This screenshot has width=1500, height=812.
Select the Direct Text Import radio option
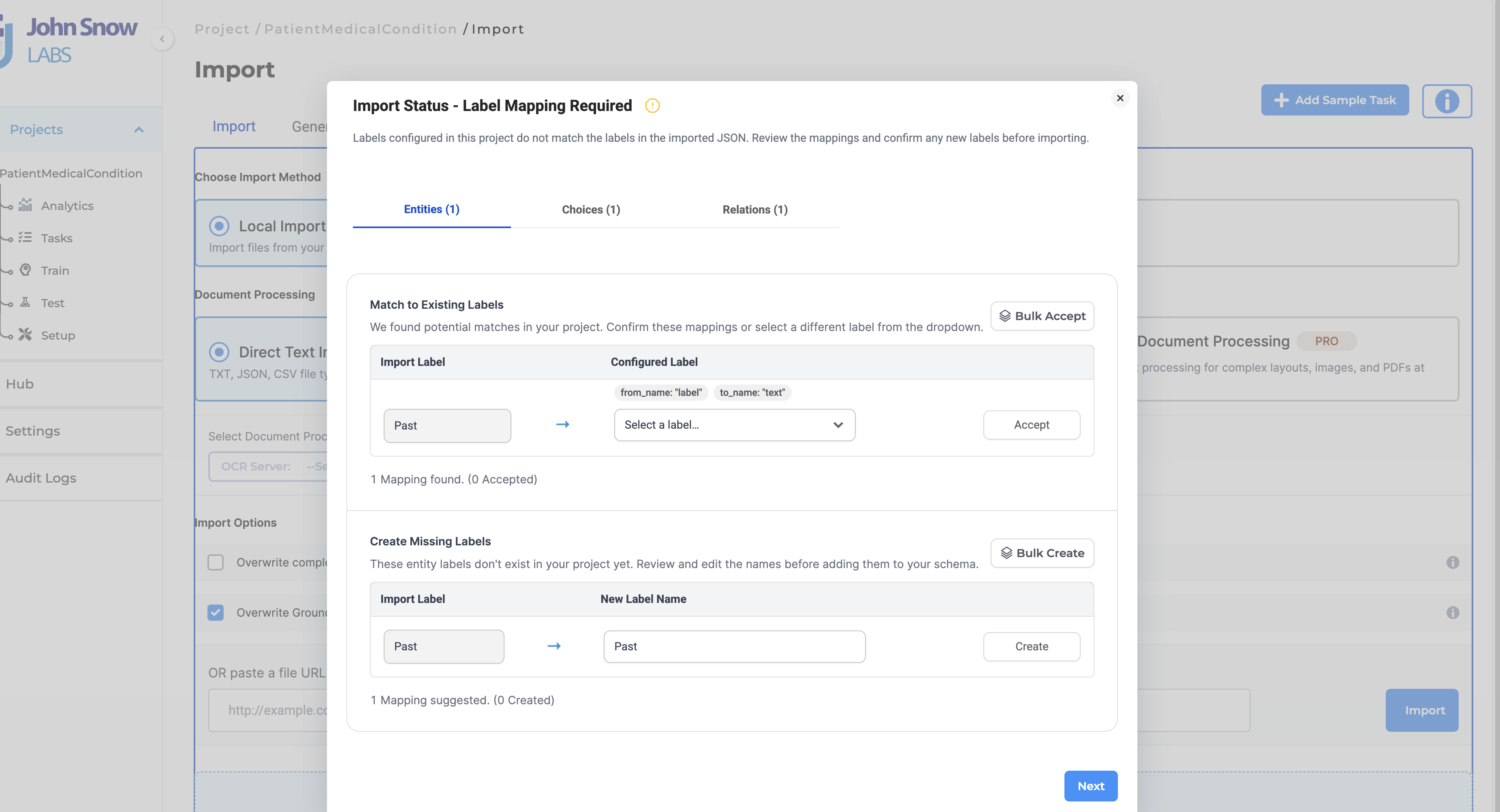219,352
